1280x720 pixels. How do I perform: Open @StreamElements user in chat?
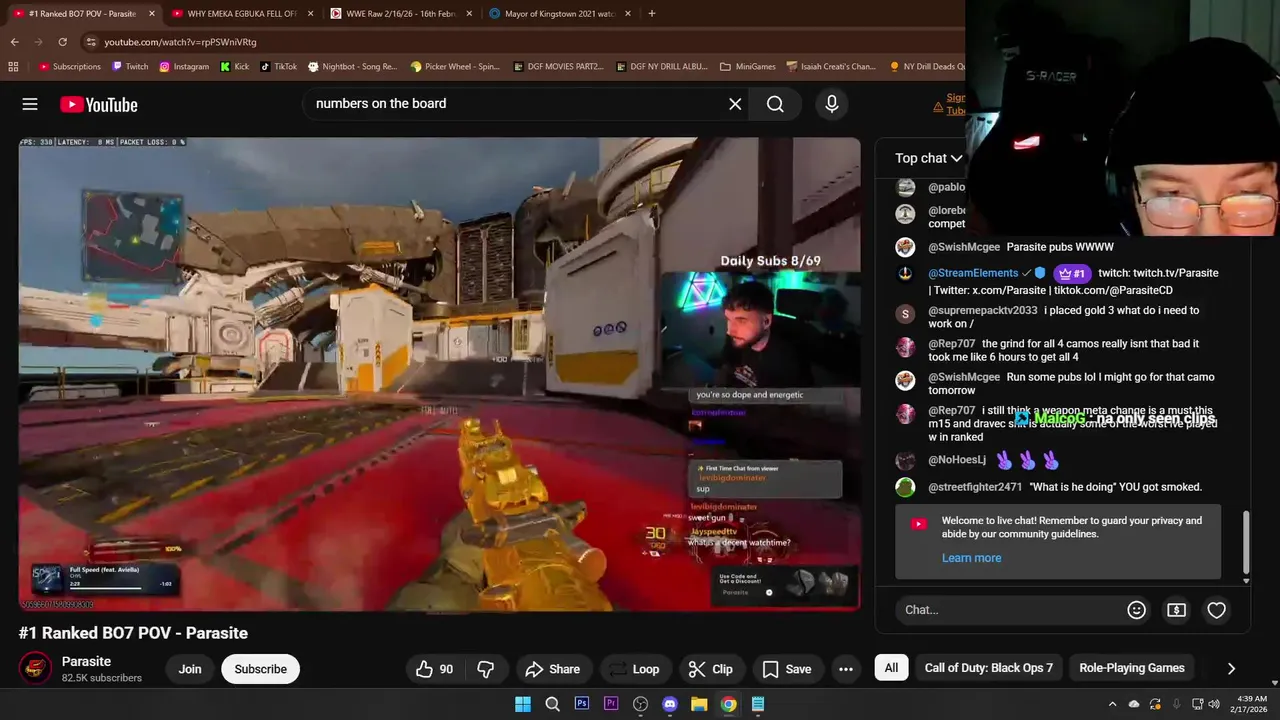point(973,273)
